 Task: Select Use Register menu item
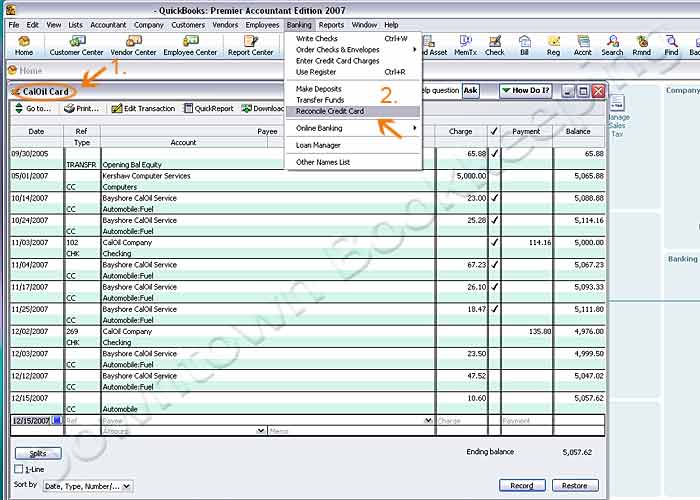click(353, 72)
